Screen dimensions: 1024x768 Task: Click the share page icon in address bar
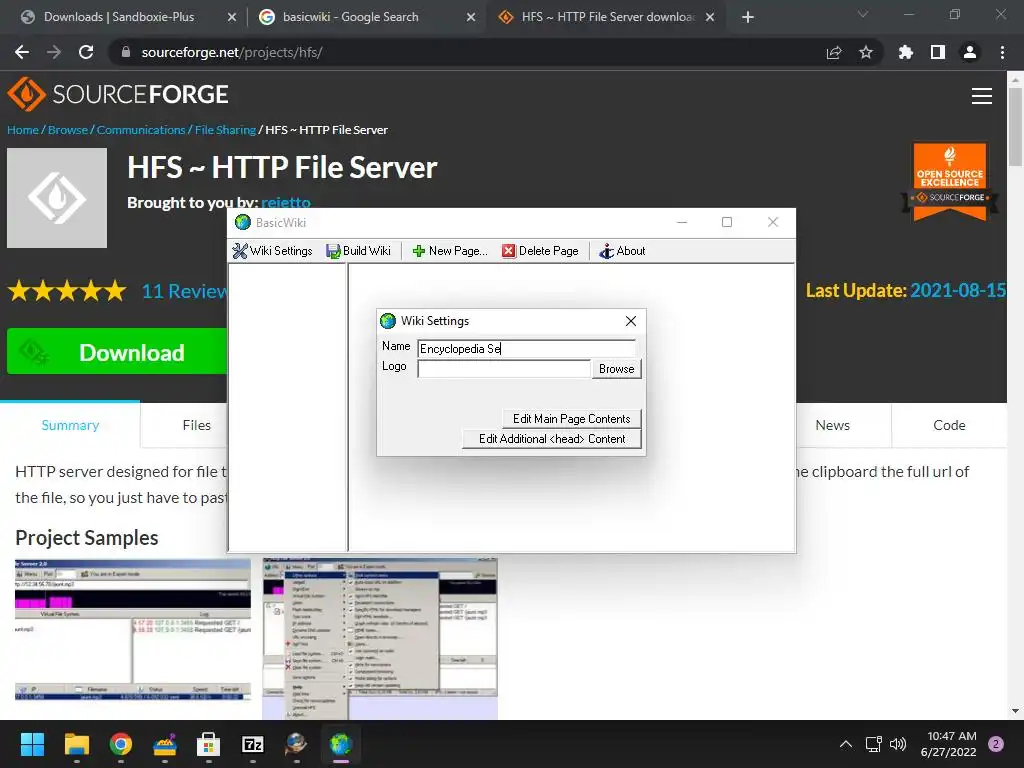click(x=834, y=52)
